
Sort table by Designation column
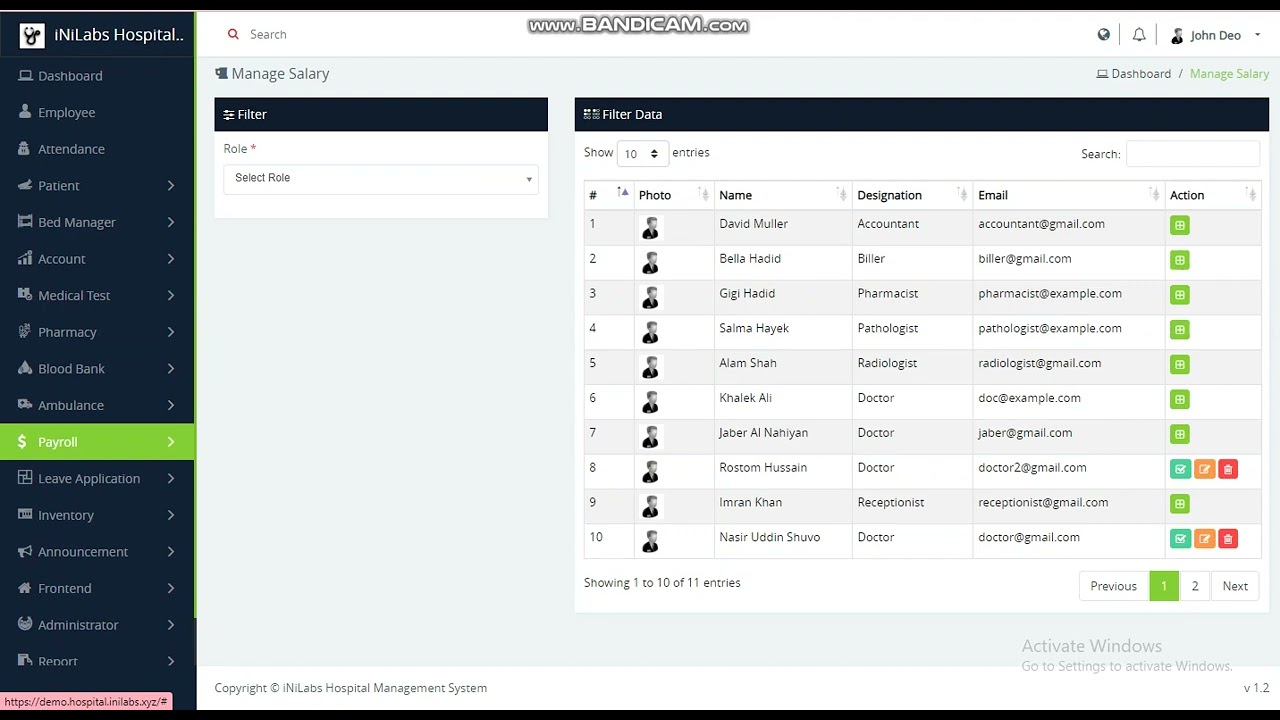[x=912, y=195]
